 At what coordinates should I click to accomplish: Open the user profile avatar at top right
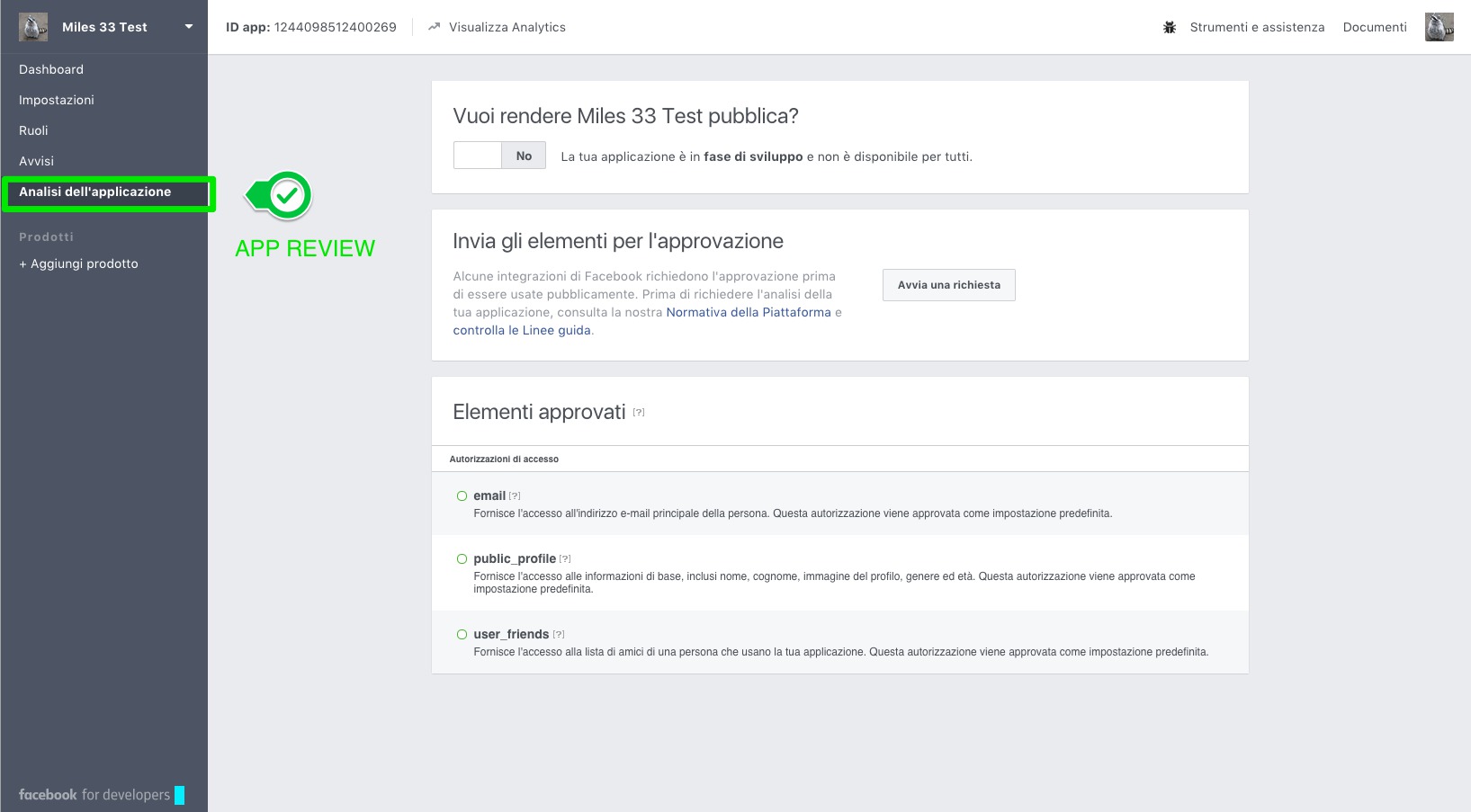[x=1439, y=27]
